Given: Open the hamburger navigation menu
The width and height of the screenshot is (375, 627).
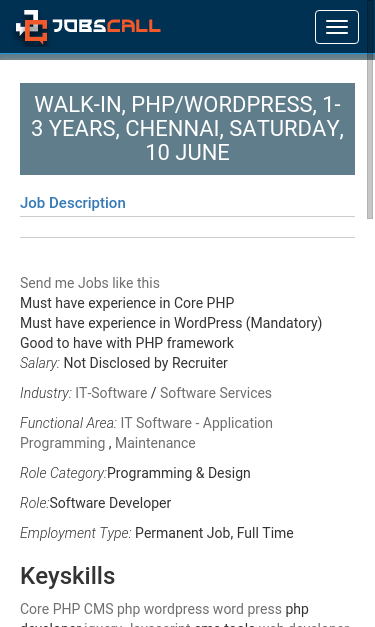Looking at the screenshot, I should pos(337,27).
